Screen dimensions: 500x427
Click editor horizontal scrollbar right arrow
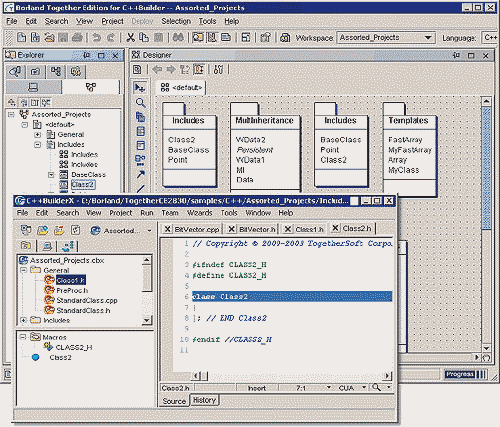coord(387,376)
